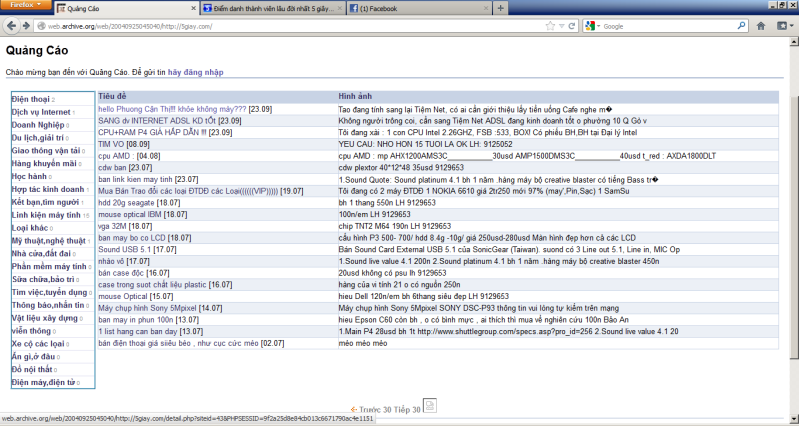This screenshot has width=799, height=426.
Task: Reload the page with the refresh icon
Action: [572, 26]
